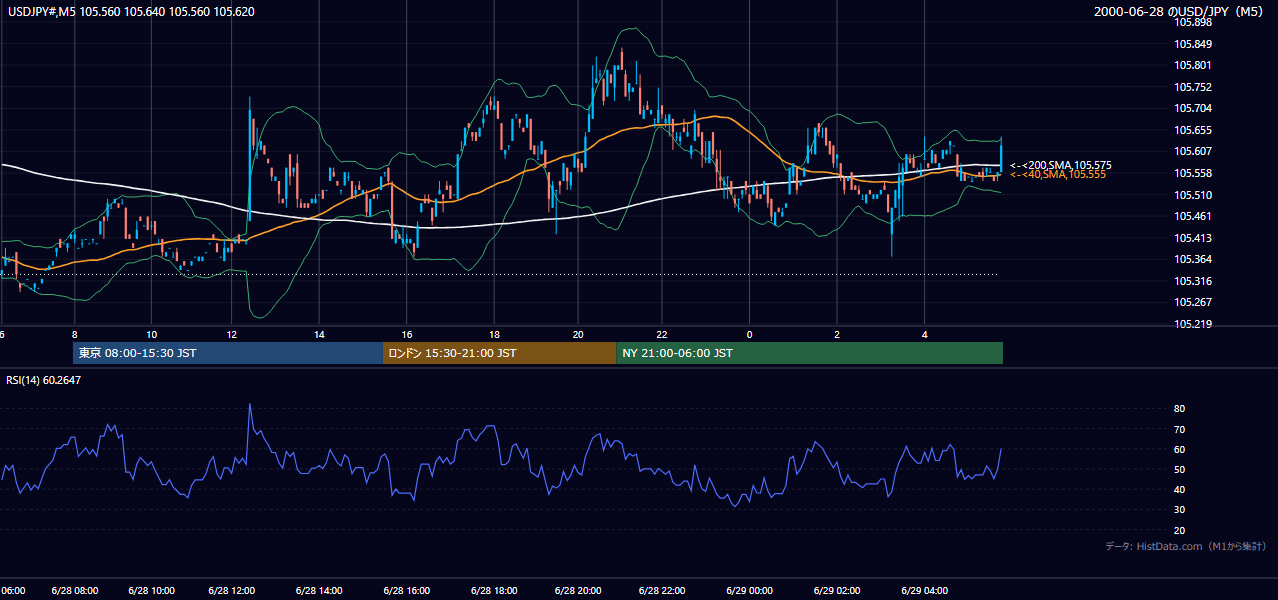
Task: Click price axis label 105.849
Action: pos(1193,44)
